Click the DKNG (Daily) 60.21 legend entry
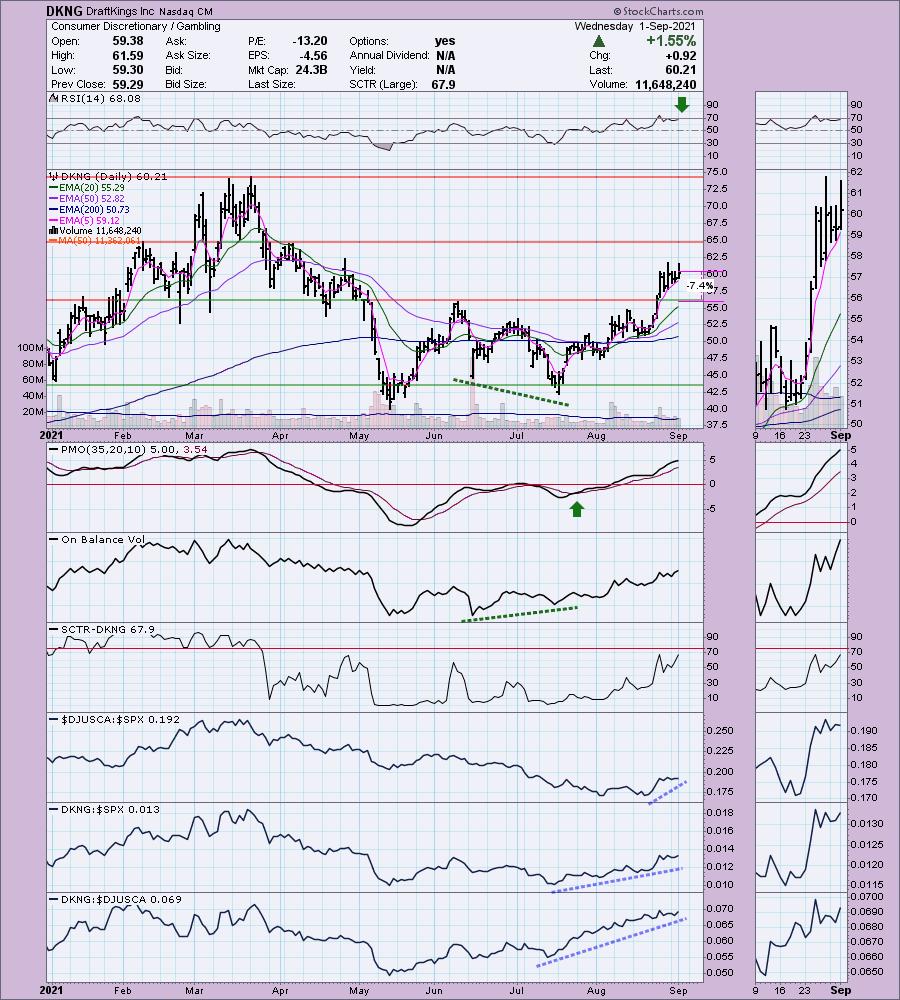This screenshot has height=1000, width=900. click(x=108, y=177)
